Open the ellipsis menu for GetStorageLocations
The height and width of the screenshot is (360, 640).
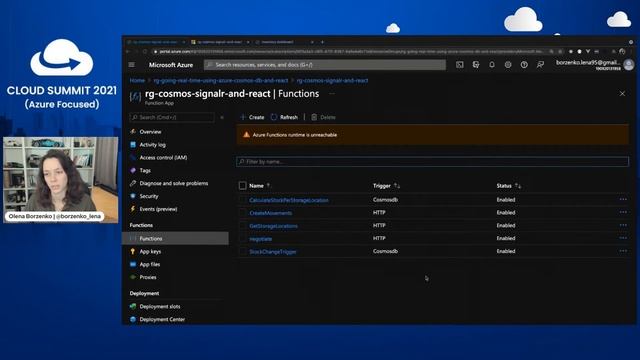tap(623, 225)
